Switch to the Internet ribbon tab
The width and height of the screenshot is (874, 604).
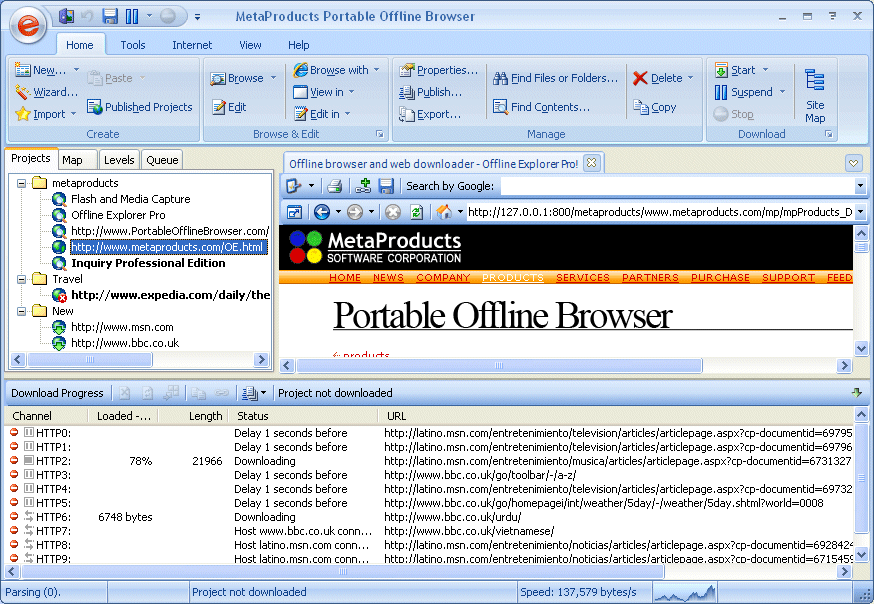point(192,45)
